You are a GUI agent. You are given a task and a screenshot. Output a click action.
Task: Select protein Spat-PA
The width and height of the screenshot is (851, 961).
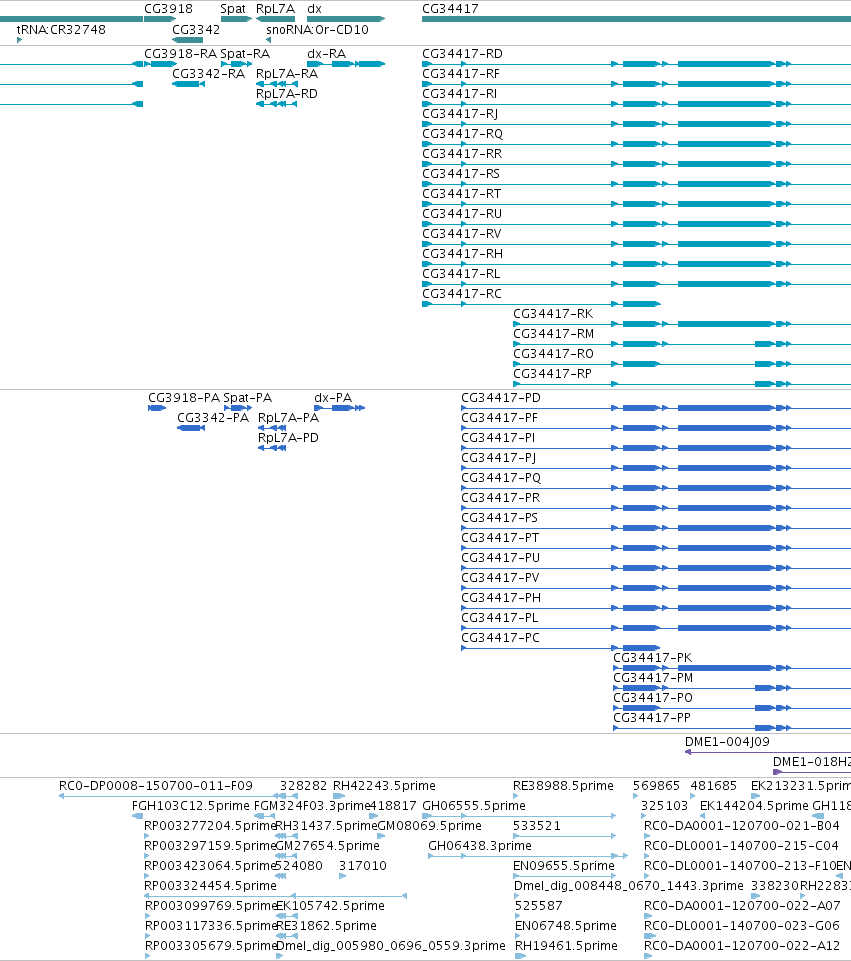click(x=248, y=398)
